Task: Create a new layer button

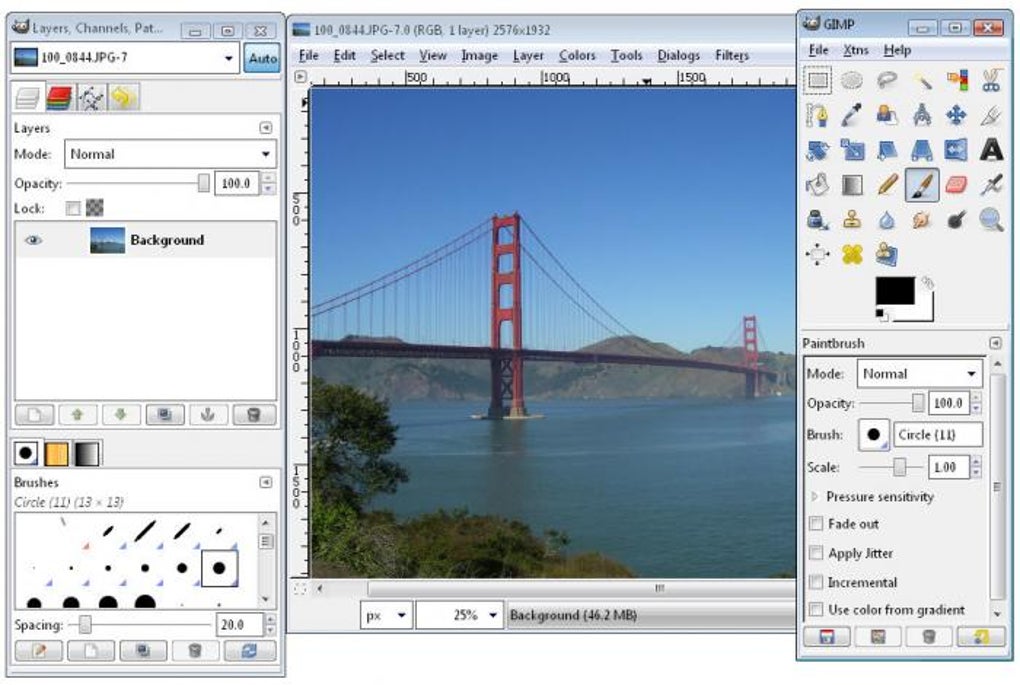Action: pos(34,414)
